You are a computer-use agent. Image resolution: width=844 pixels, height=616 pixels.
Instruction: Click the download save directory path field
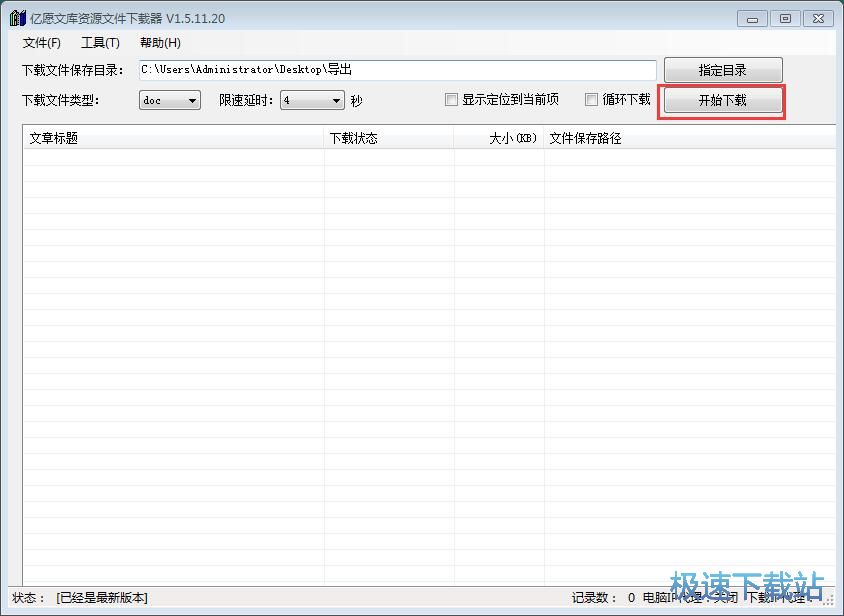coord(397,70)
